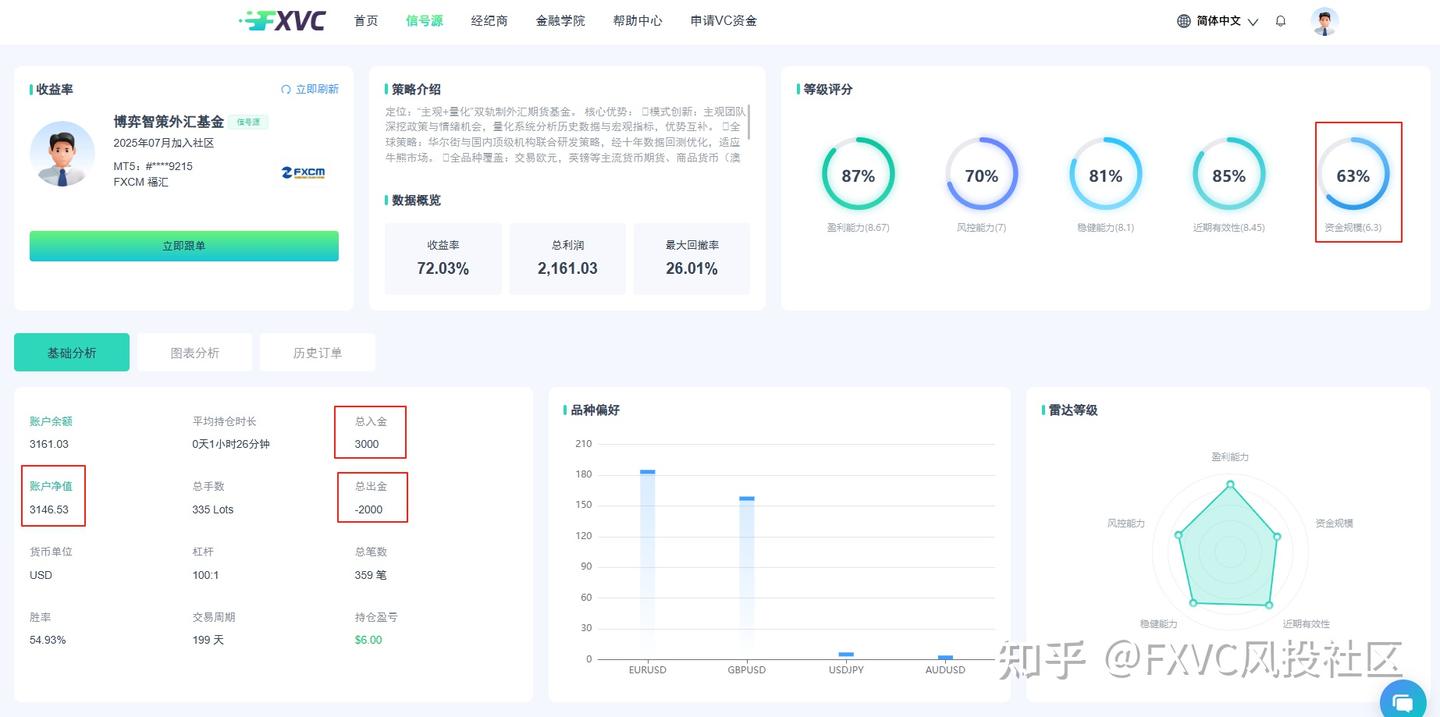Click the user profile avatar top right

(1324, 20)
